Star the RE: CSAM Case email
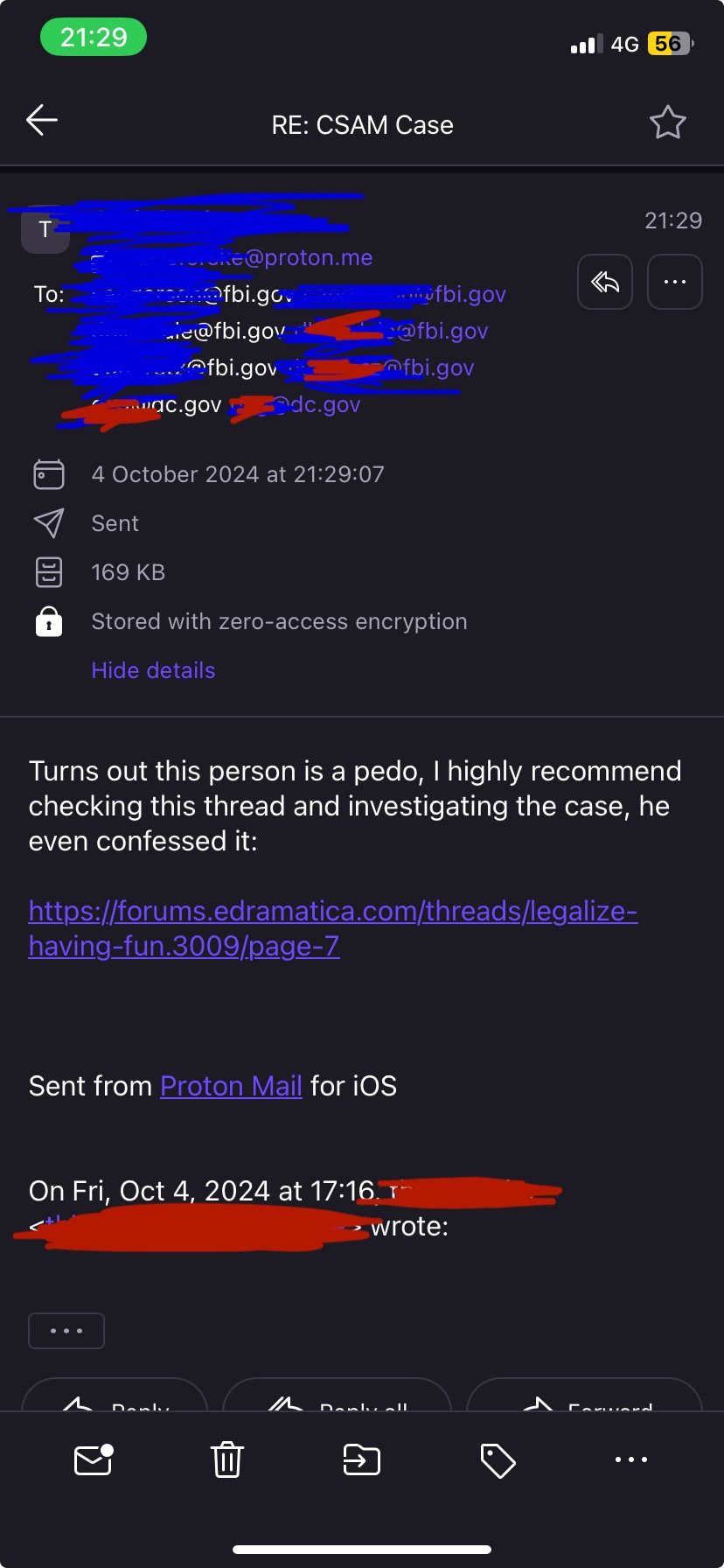Image resolution: width=724 pixels, height=1568 pixels. 668,122
